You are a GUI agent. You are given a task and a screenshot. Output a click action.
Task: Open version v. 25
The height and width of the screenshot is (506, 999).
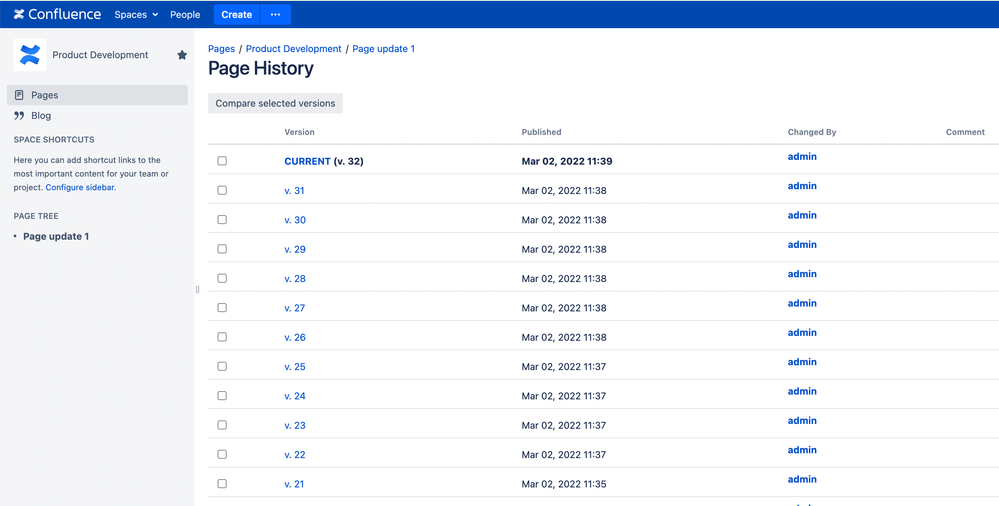click(295, 366)
